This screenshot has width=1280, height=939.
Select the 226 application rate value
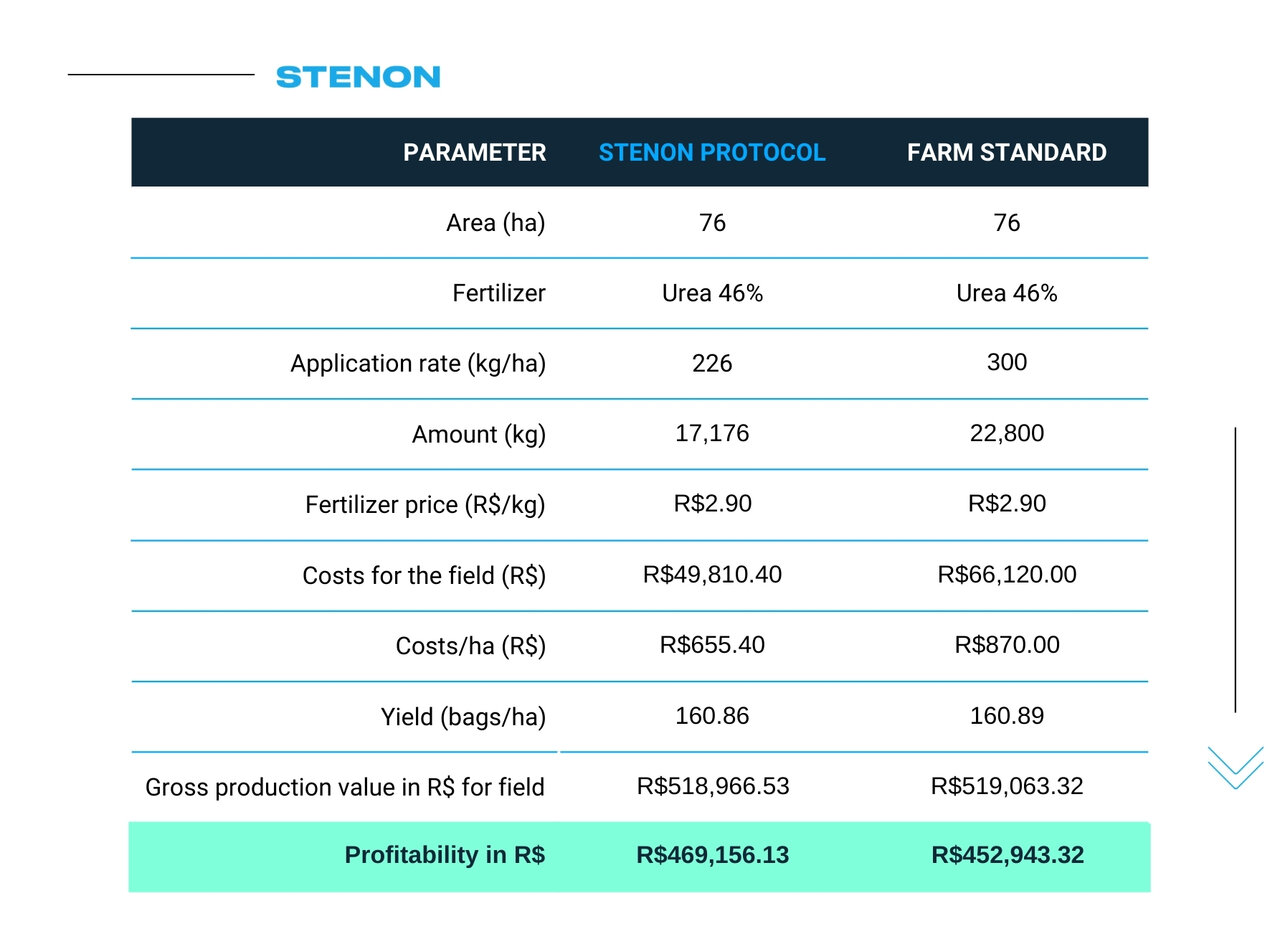coord(712,363)
